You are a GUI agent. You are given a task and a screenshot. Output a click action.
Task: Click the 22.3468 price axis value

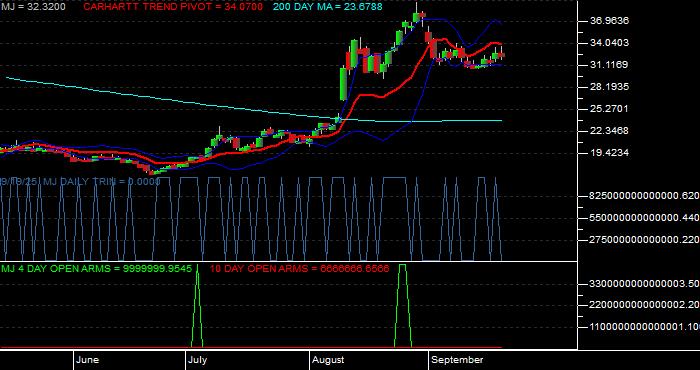[x=608, y=130]
